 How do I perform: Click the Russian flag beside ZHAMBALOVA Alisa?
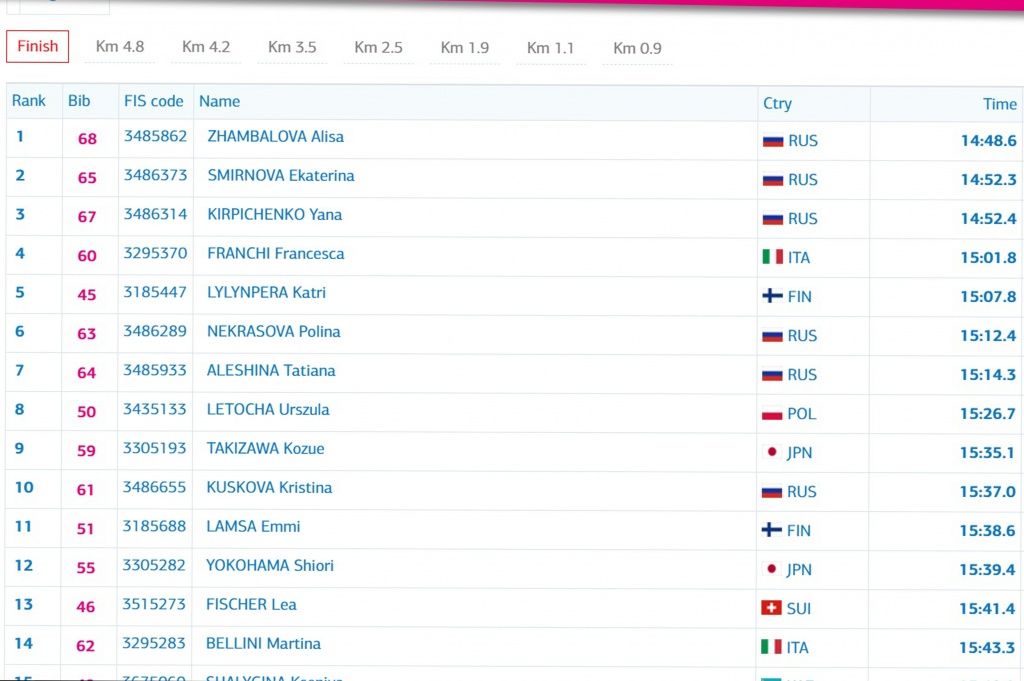click(772, 141)
